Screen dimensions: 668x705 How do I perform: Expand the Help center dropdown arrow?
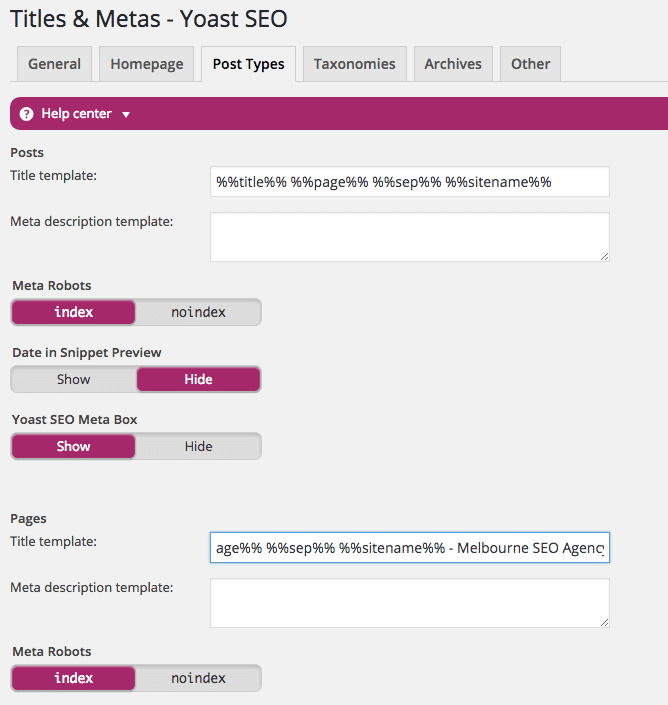coord(126,115)
